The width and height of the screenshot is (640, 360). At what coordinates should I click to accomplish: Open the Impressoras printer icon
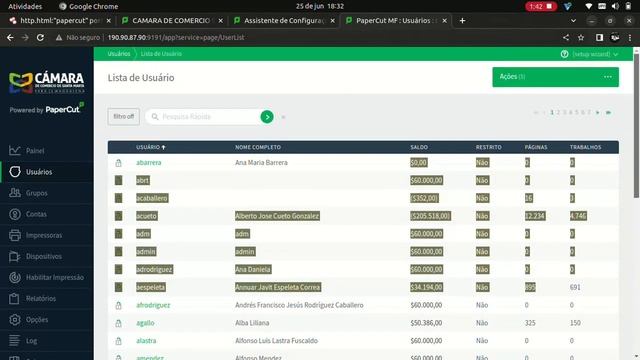(15, 235)
